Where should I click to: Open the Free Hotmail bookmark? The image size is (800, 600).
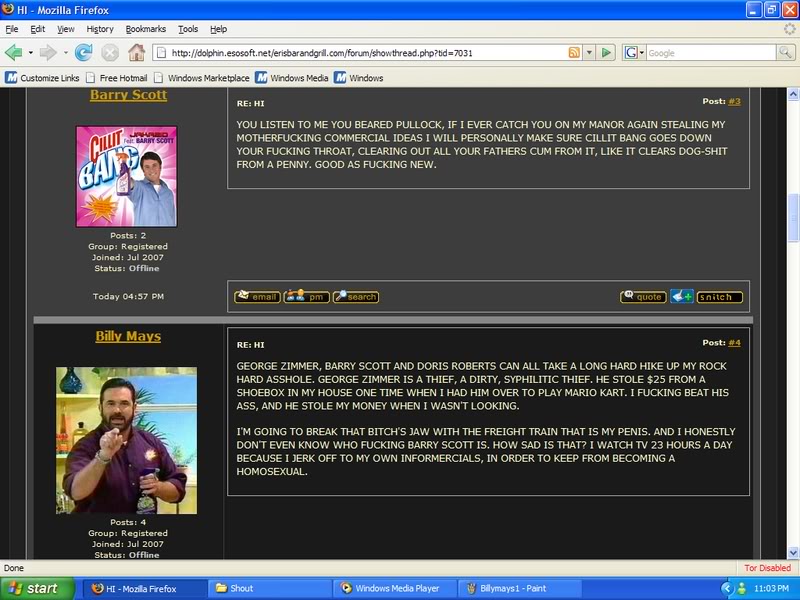[x=117, y=78]
